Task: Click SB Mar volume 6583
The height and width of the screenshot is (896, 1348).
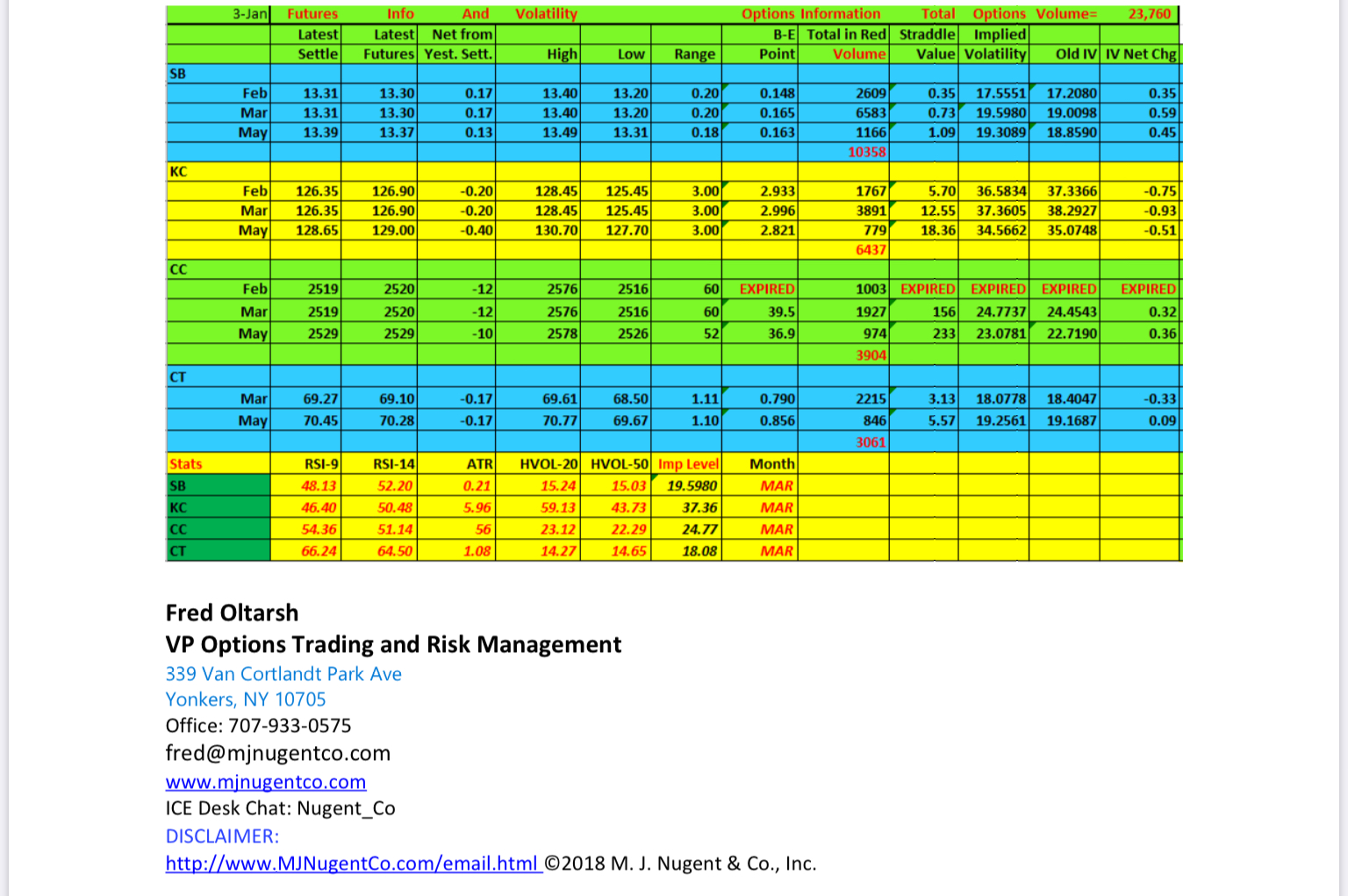Action: pos(871,112)
